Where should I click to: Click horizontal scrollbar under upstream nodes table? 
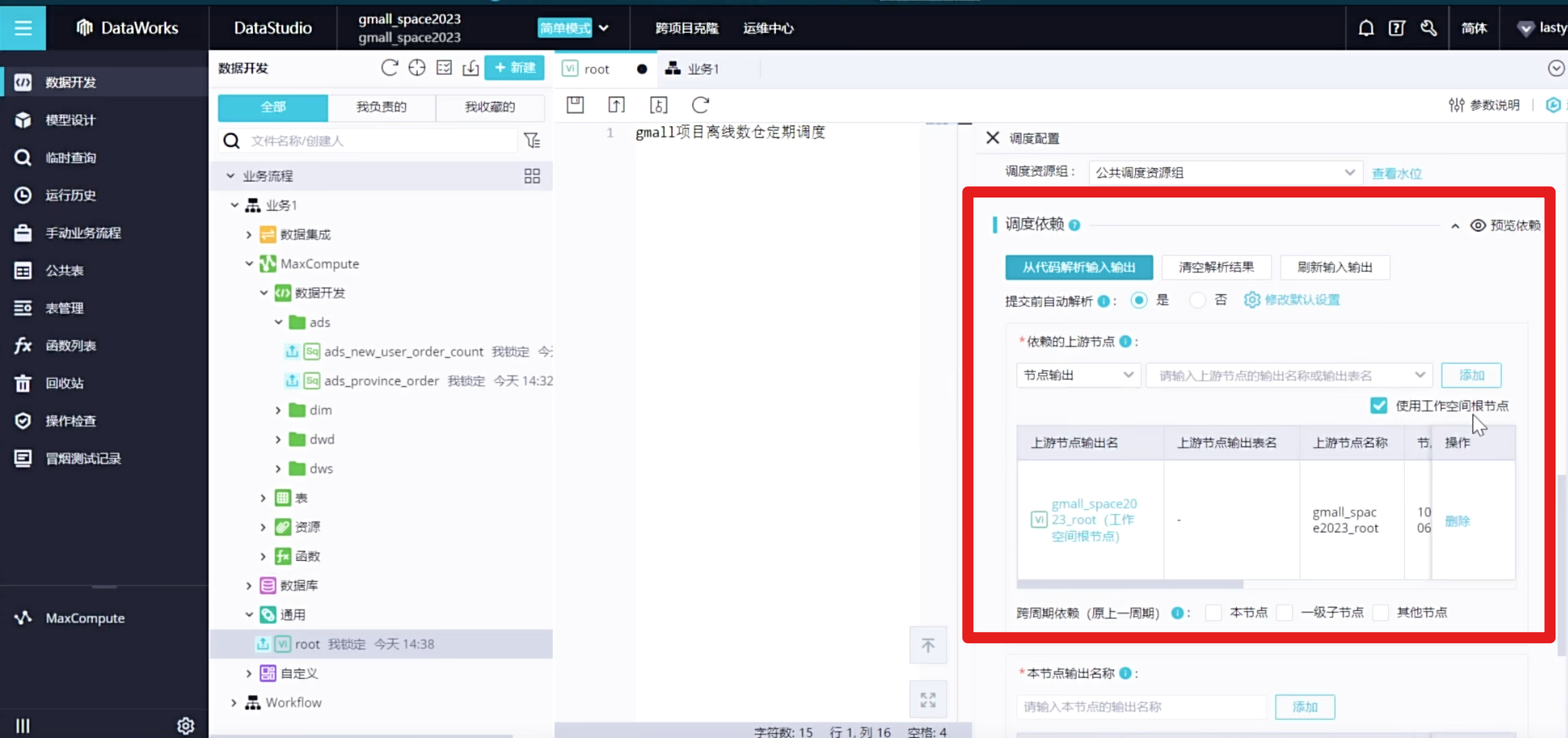coord(1129,584)
